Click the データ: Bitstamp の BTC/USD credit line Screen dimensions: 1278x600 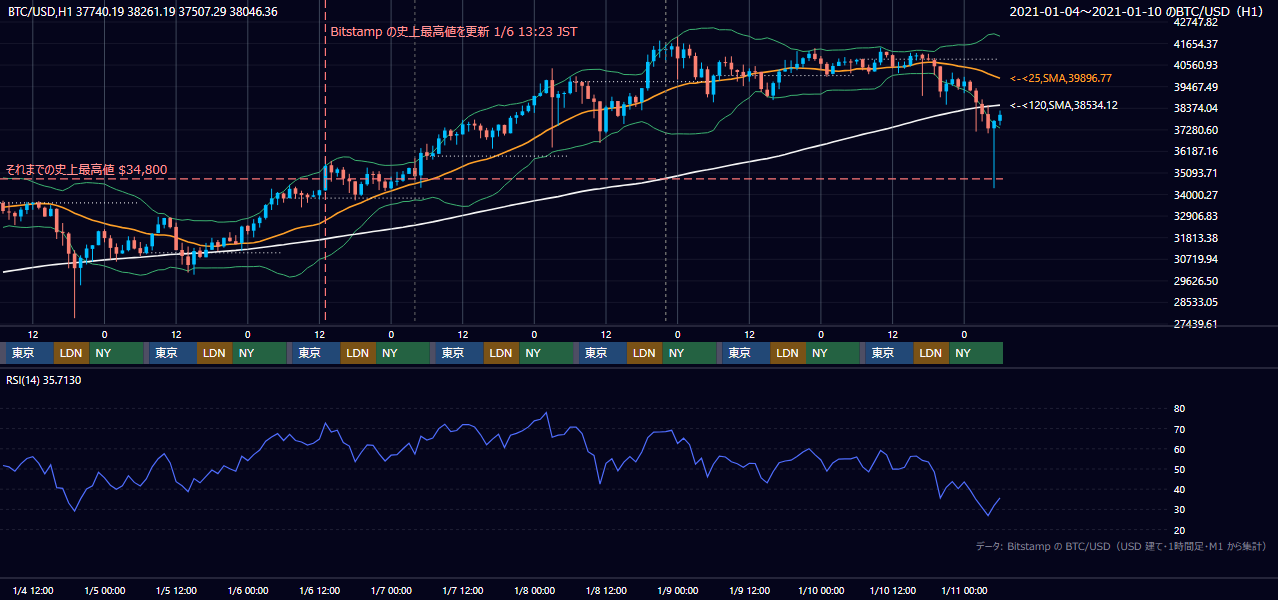(1121, 546)
